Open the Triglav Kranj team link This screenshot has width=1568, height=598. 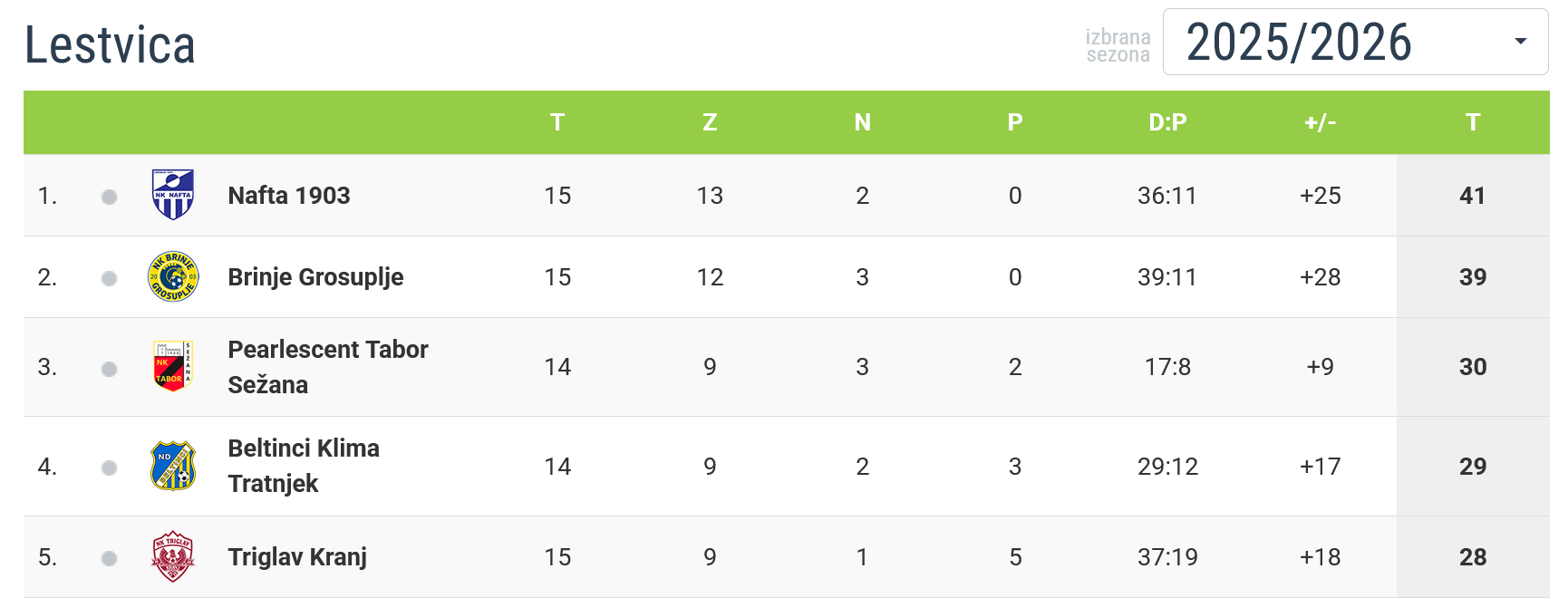[297, 556]
